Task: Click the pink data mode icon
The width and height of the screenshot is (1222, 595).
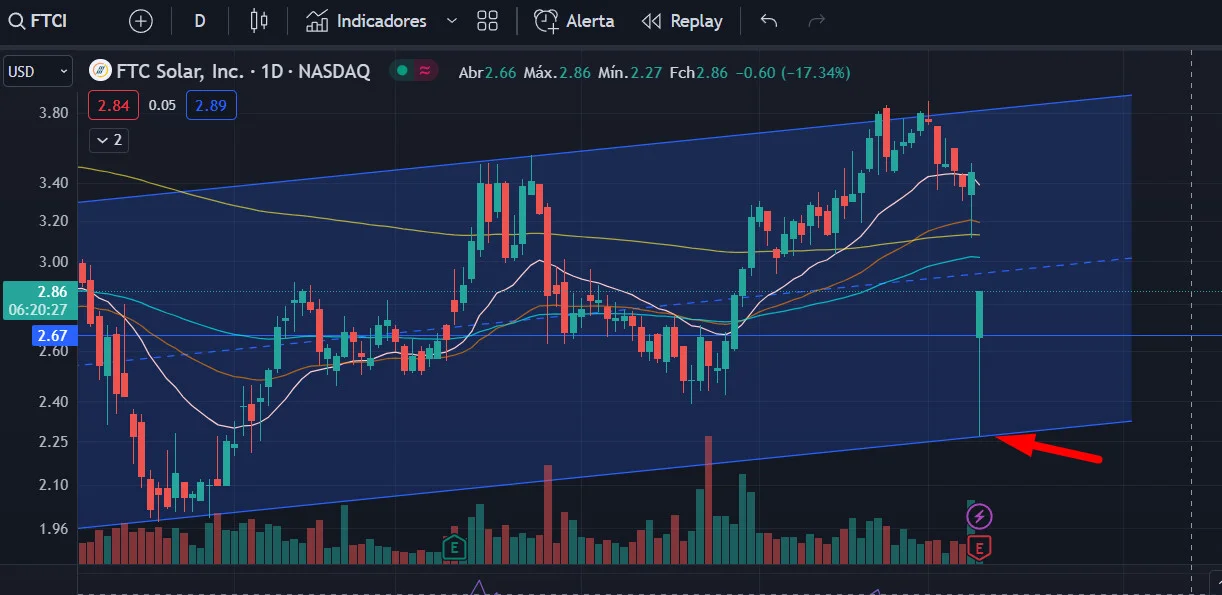Action: (x=426, y=71)
